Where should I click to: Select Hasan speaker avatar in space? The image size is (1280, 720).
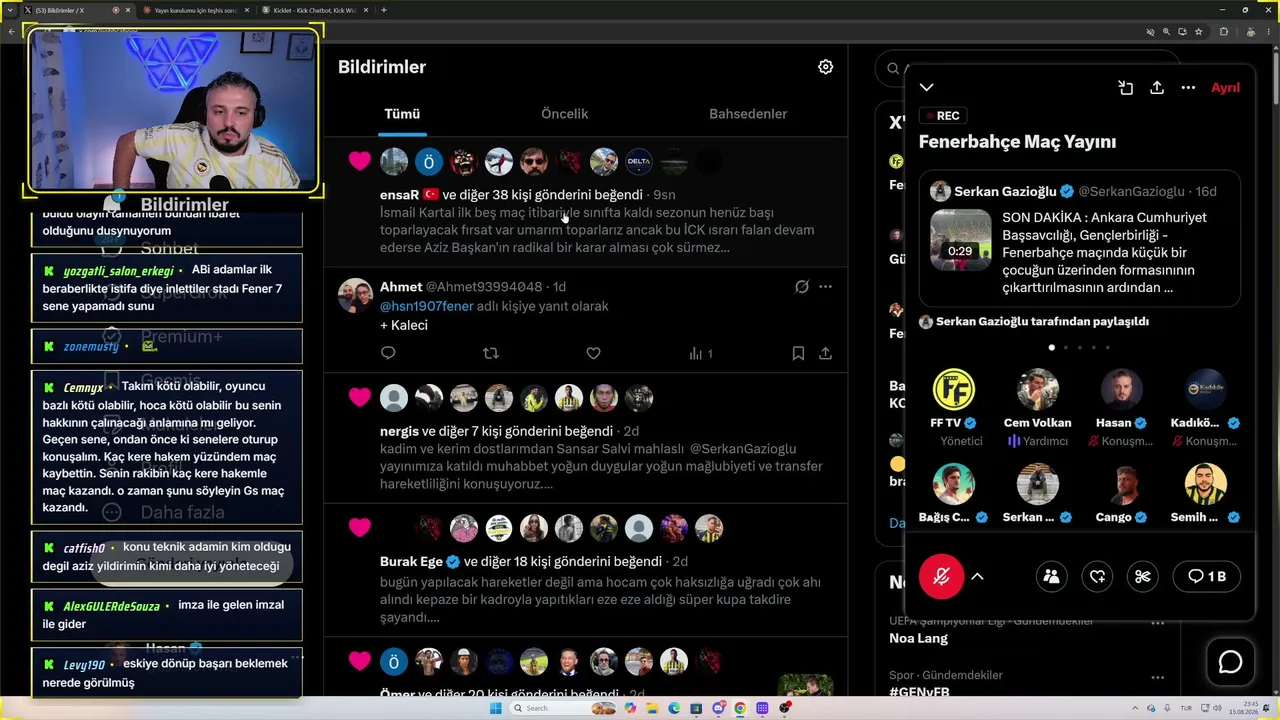click(1121, 389)
